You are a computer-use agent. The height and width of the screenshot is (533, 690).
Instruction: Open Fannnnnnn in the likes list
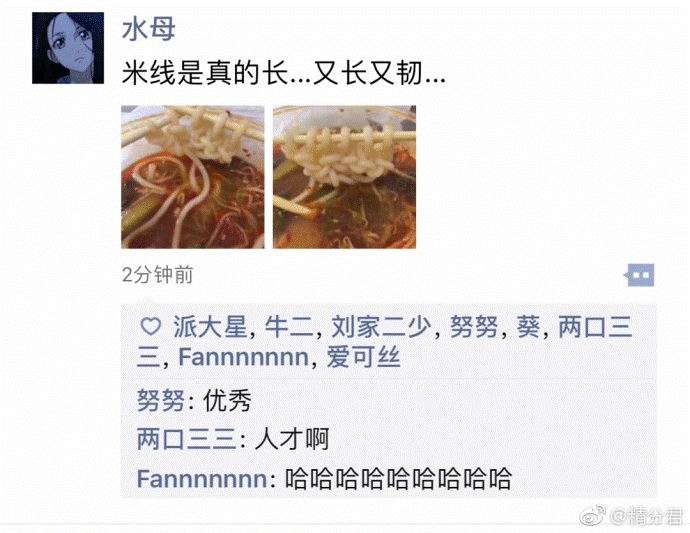(243, 357)
